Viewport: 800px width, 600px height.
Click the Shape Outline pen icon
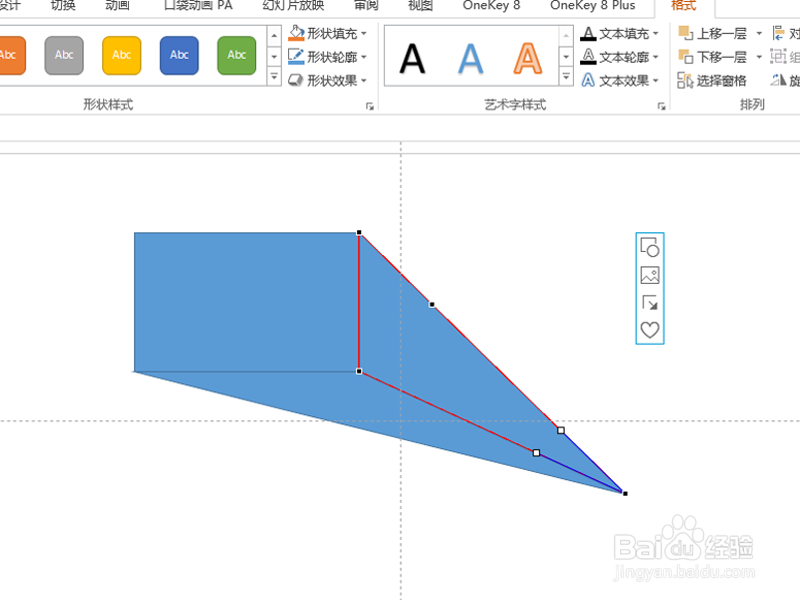[x=296, y=57]
